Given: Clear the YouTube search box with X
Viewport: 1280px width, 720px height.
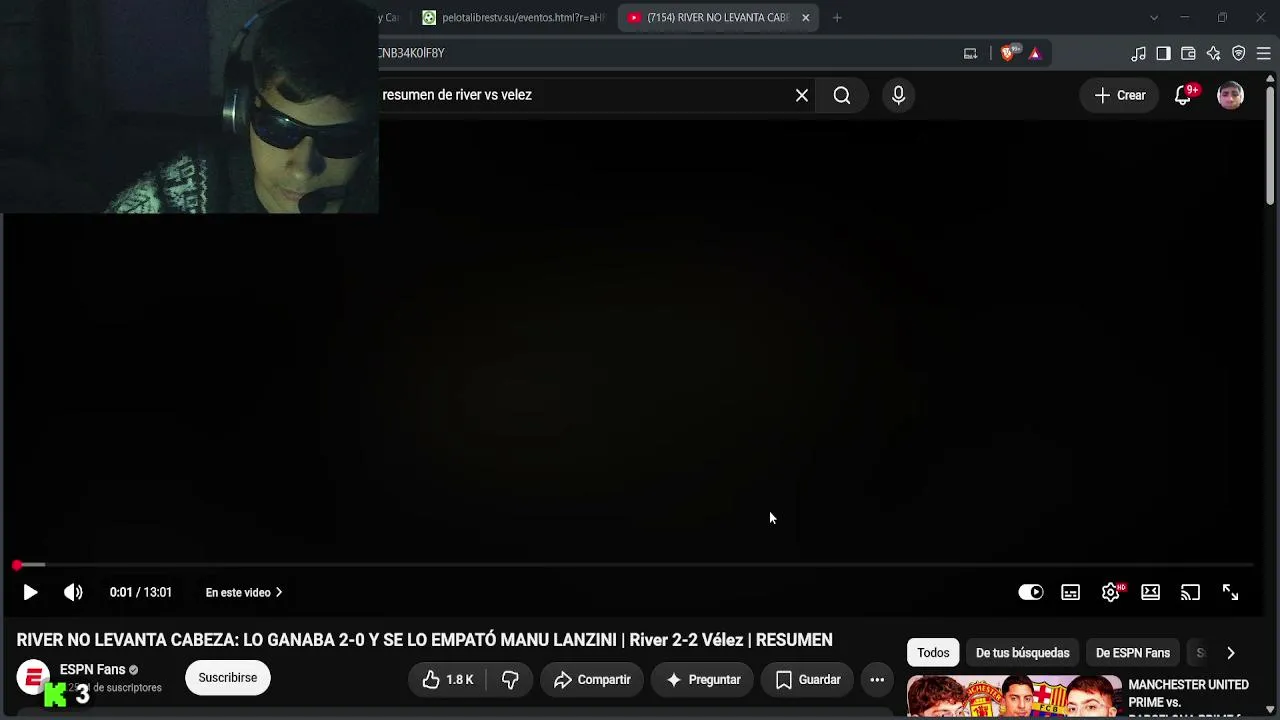Looking at the screenshot, I should coord(802,95).
